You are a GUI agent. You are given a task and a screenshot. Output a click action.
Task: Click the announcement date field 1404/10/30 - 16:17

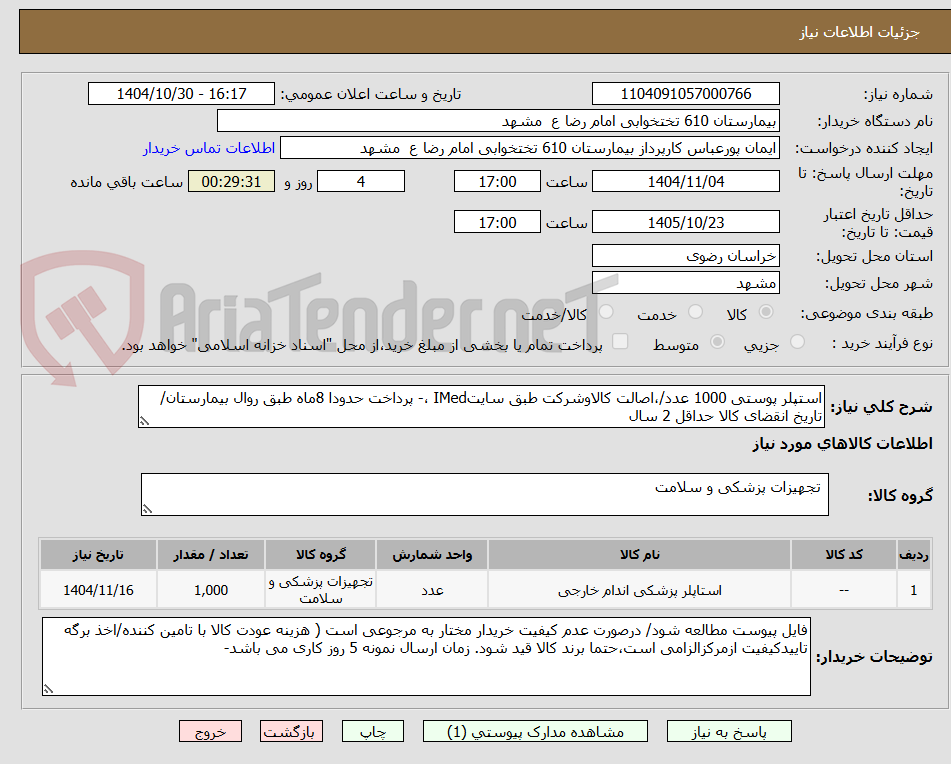(x=181, y=94)
